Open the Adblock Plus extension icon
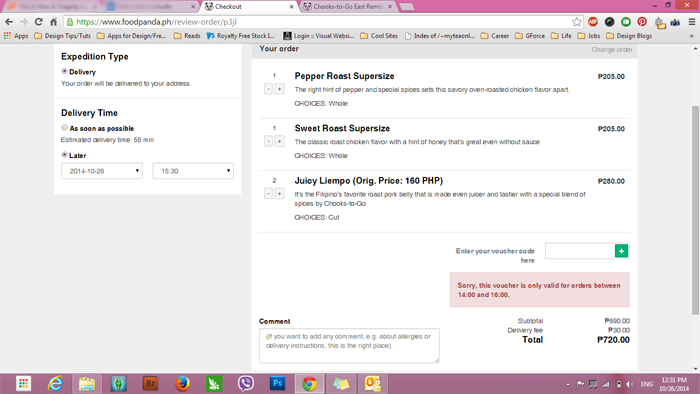700x394 pixels. 593,22
